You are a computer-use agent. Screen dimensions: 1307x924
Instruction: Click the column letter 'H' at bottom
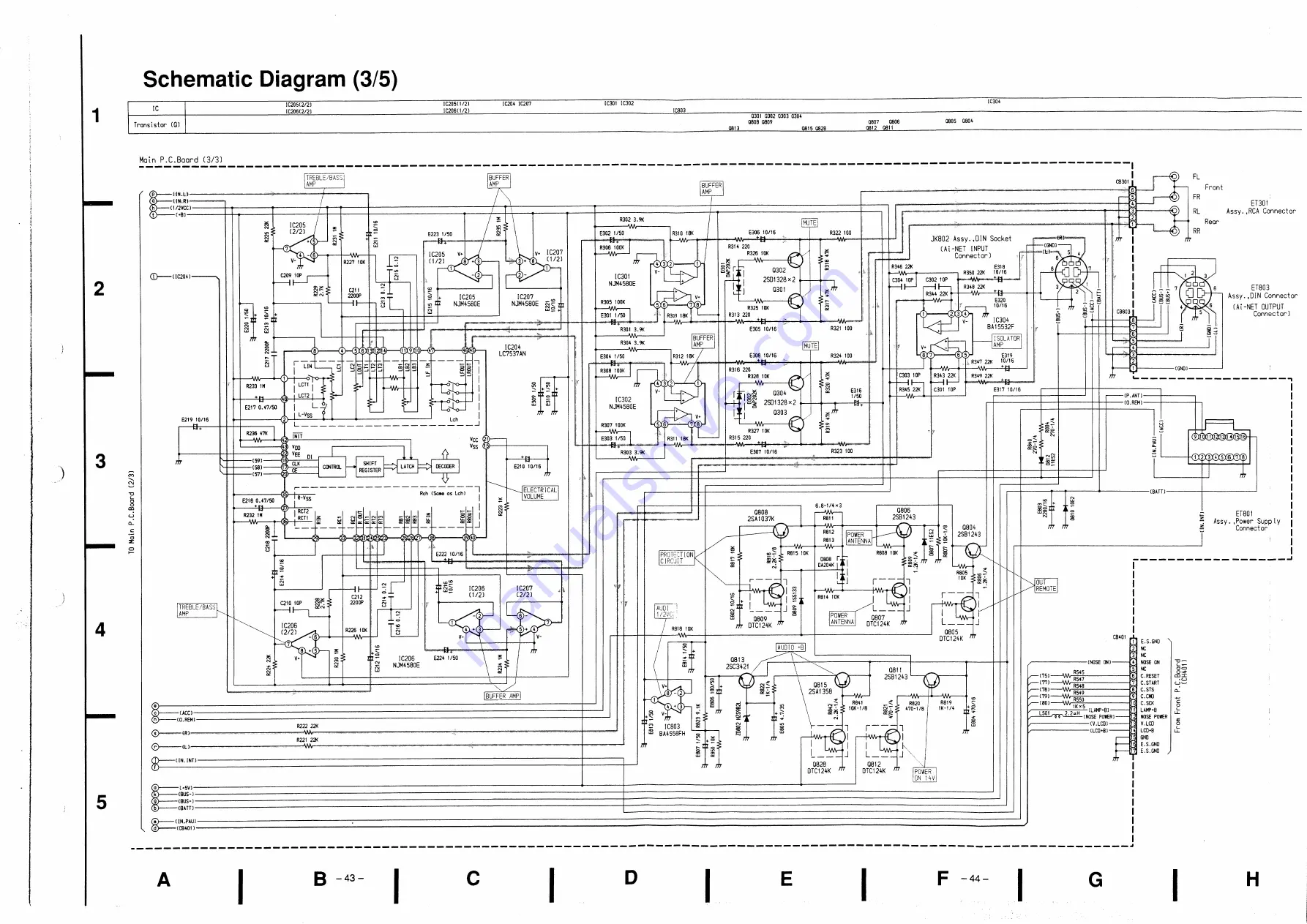1253,879
